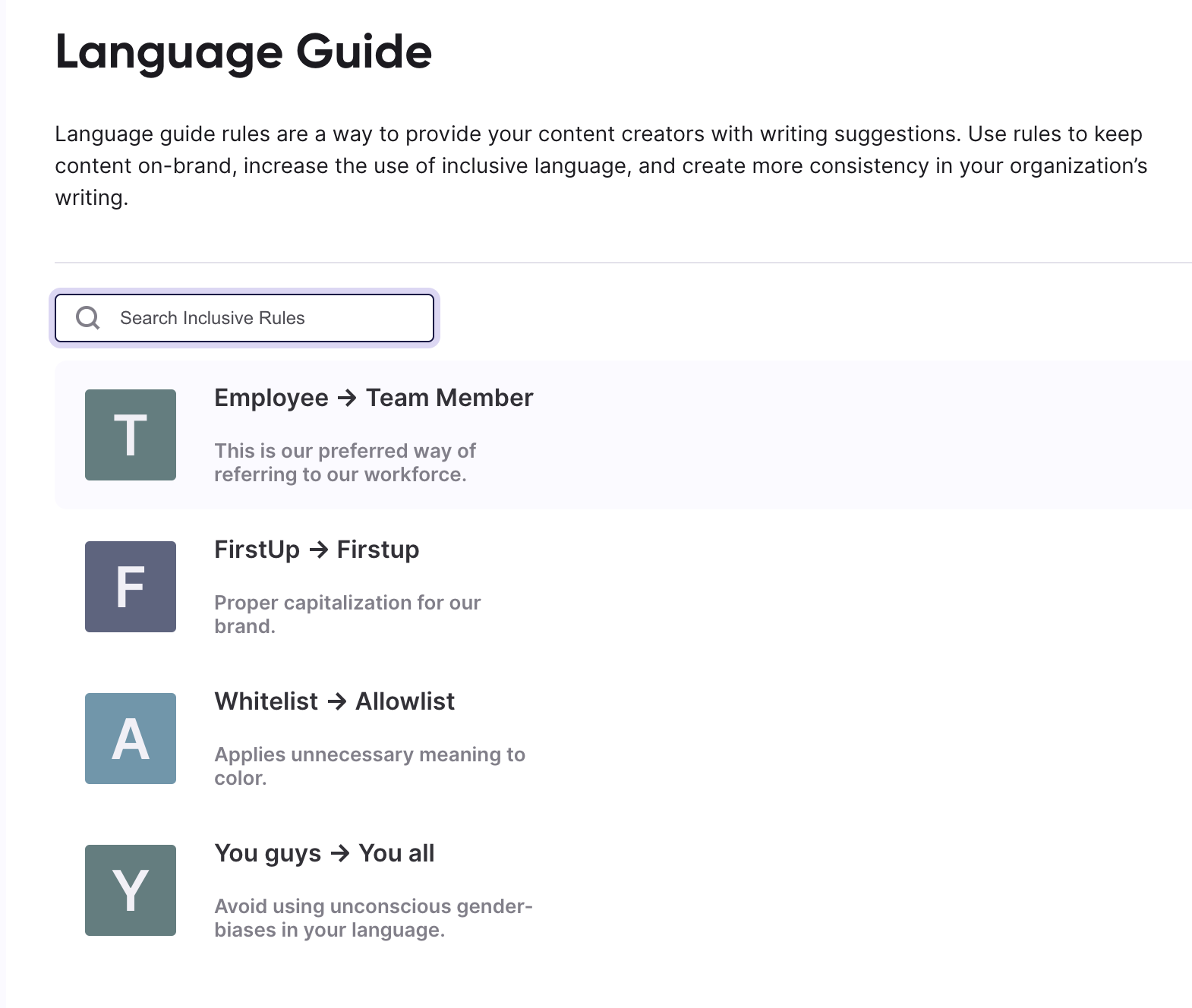
Task: Click the Language Guide page heading
Action: (x=244, y=52)
